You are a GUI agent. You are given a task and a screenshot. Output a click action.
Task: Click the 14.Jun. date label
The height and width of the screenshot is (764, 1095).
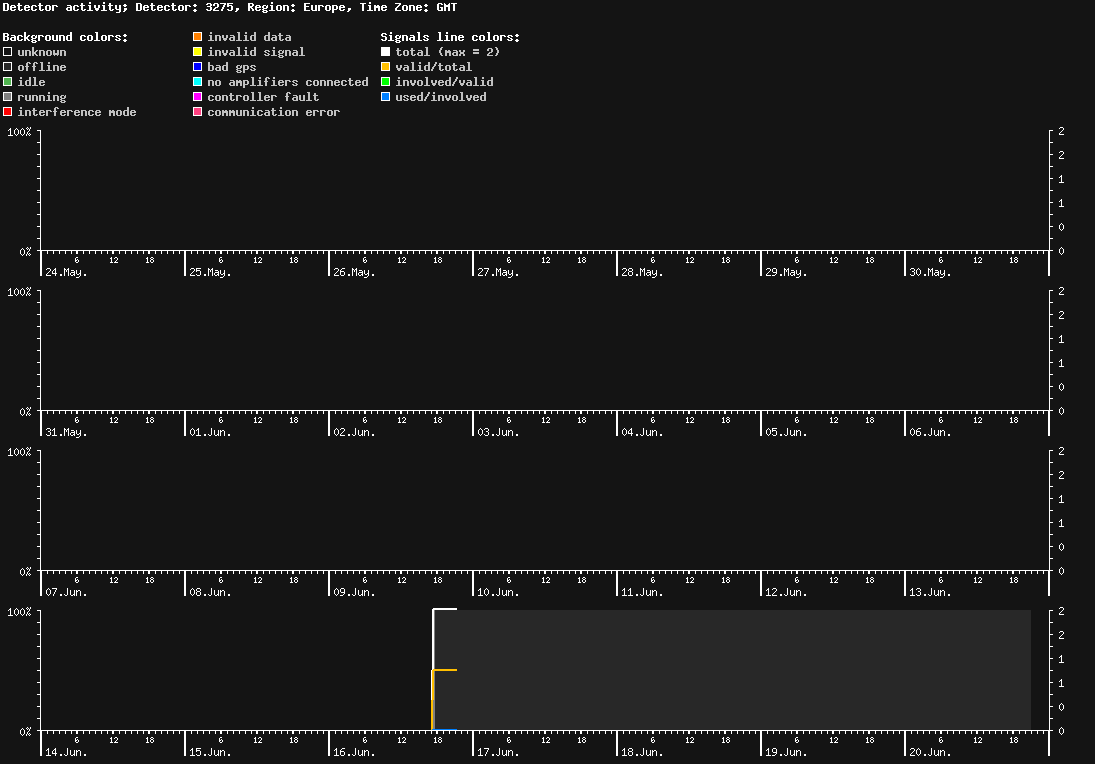coord(66,752)
